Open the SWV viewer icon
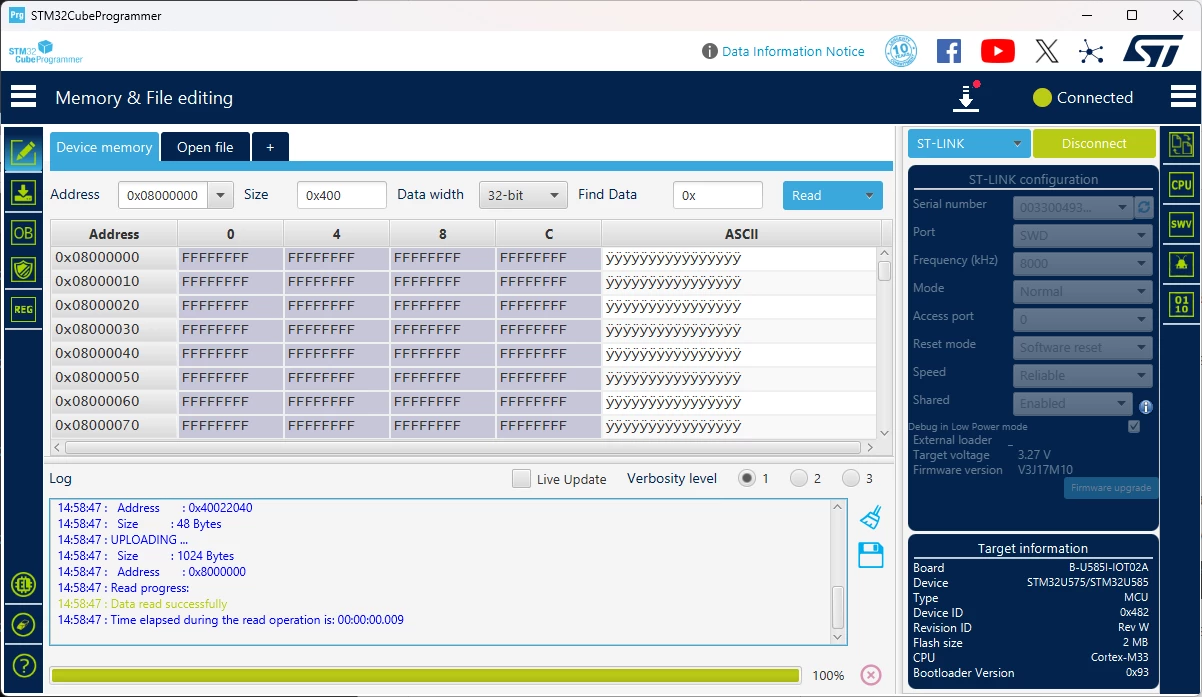The width and height of the screenshot is (1202, 697). point(1182,225)
